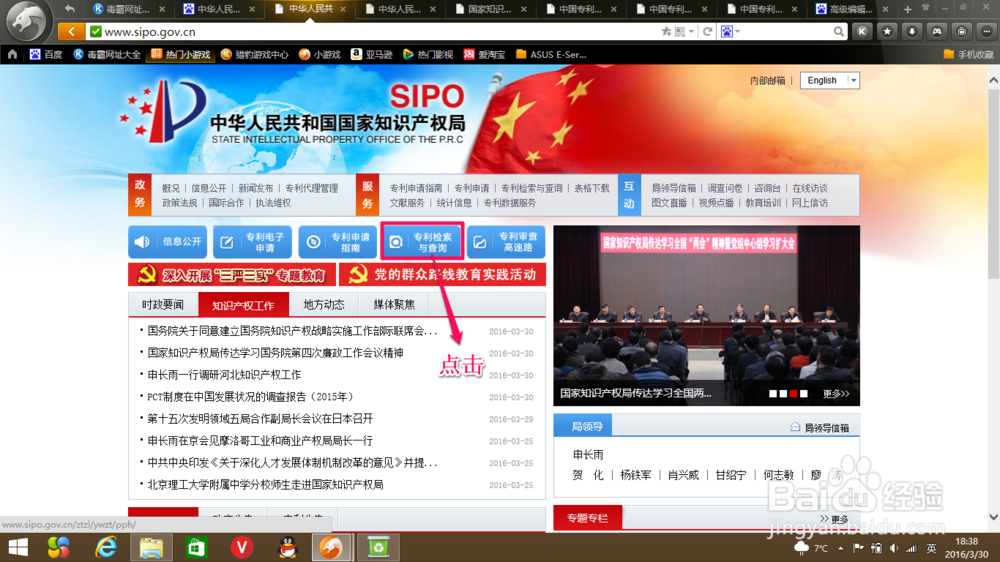Open 专利代理管理 navigation link
The width and height of the screenshot is (1000, 562).
[x=311, y=188]
